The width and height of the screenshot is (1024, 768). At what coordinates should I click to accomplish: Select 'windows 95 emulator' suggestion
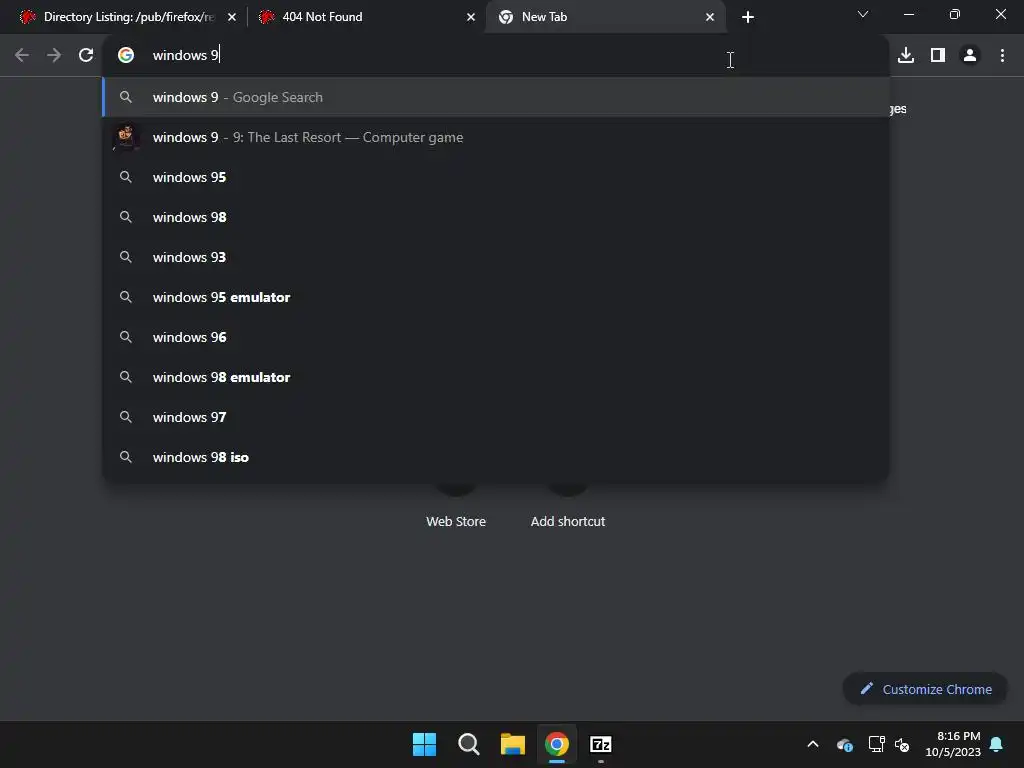tap(496, 297)
